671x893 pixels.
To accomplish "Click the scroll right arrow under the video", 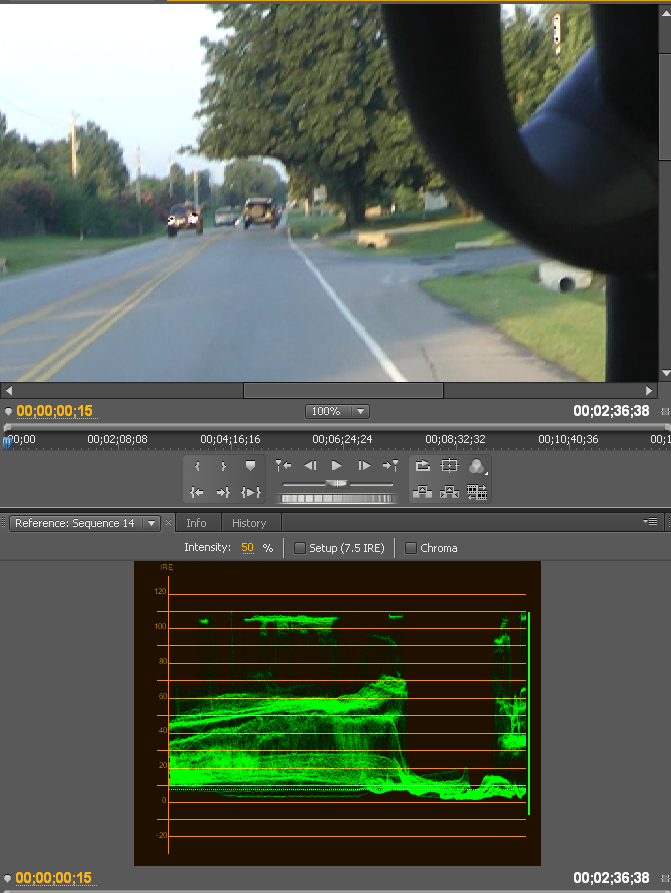I will 649,390.
